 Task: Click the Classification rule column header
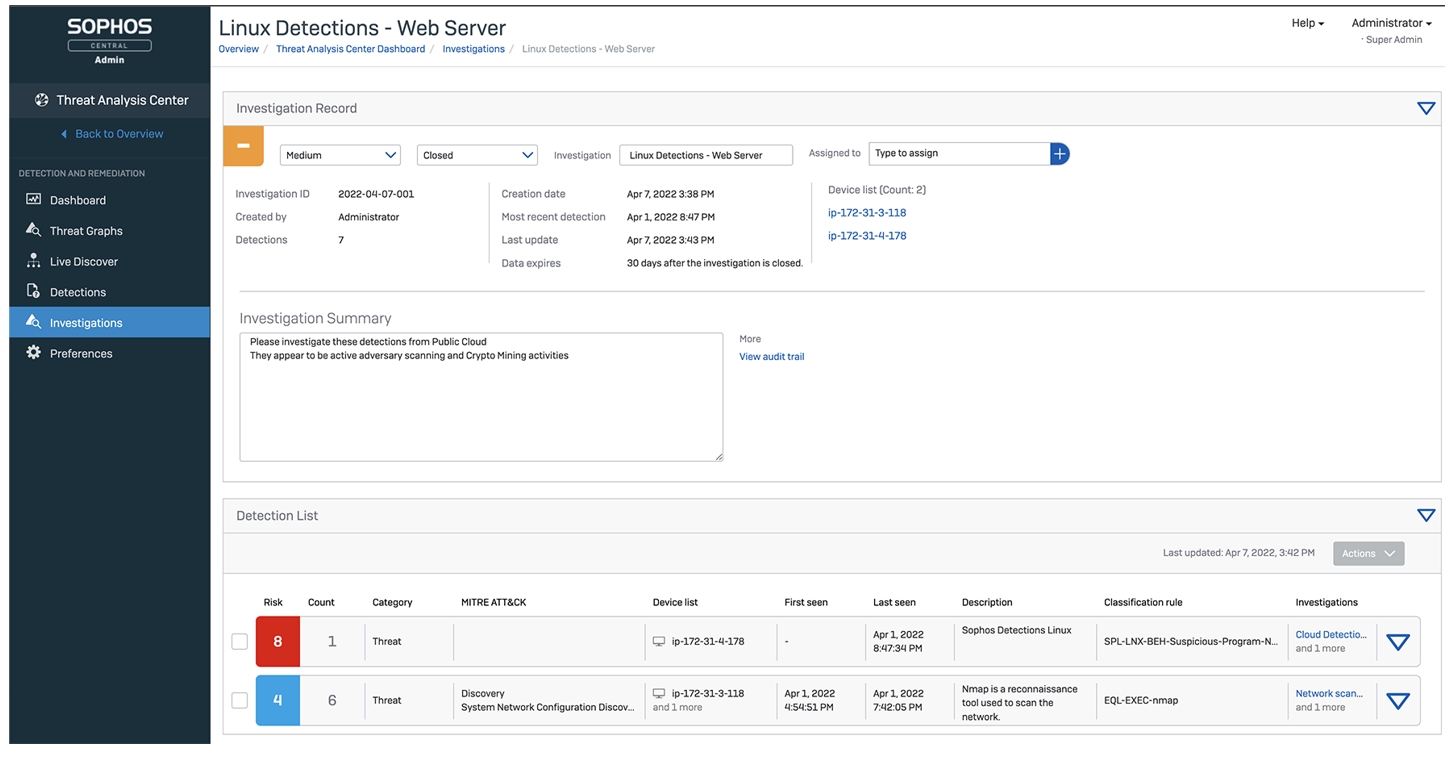pos(1143,603)
